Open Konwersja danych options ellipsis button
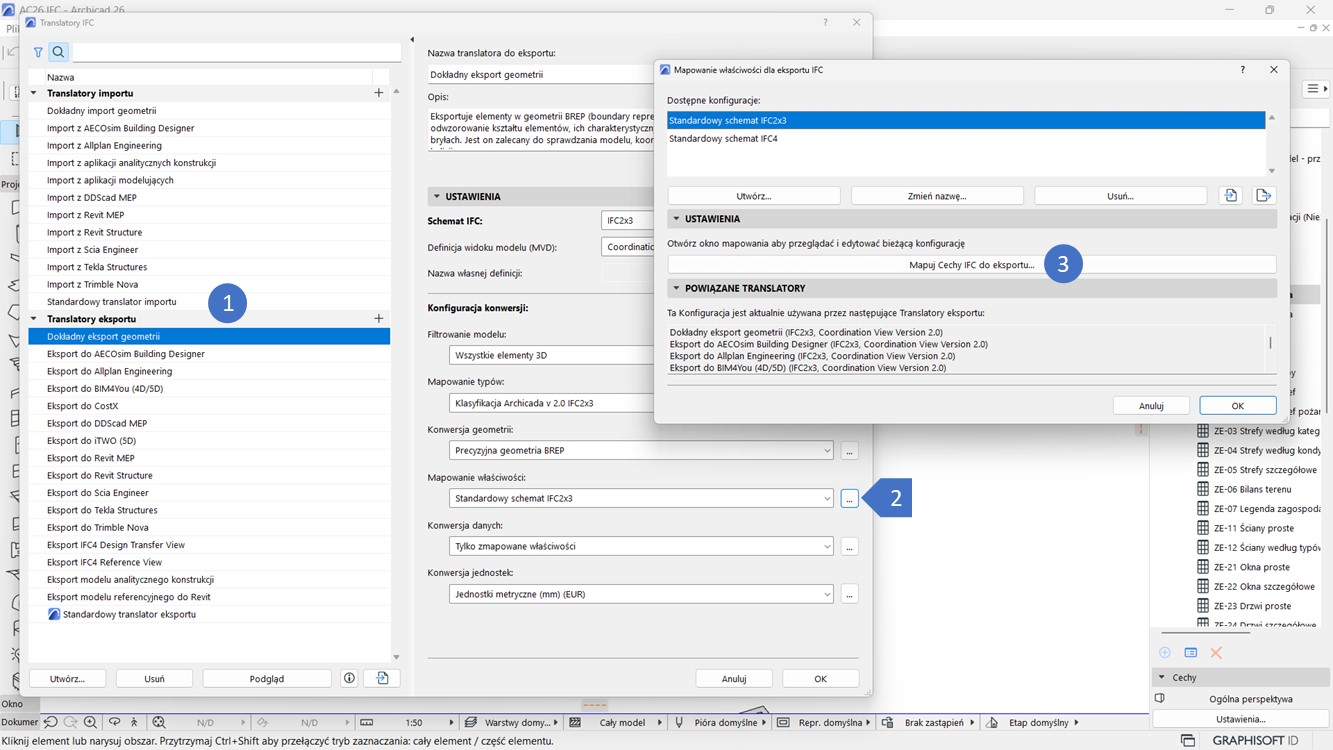Viewport: 1333px width, 750px height. (x=849, y=546)
